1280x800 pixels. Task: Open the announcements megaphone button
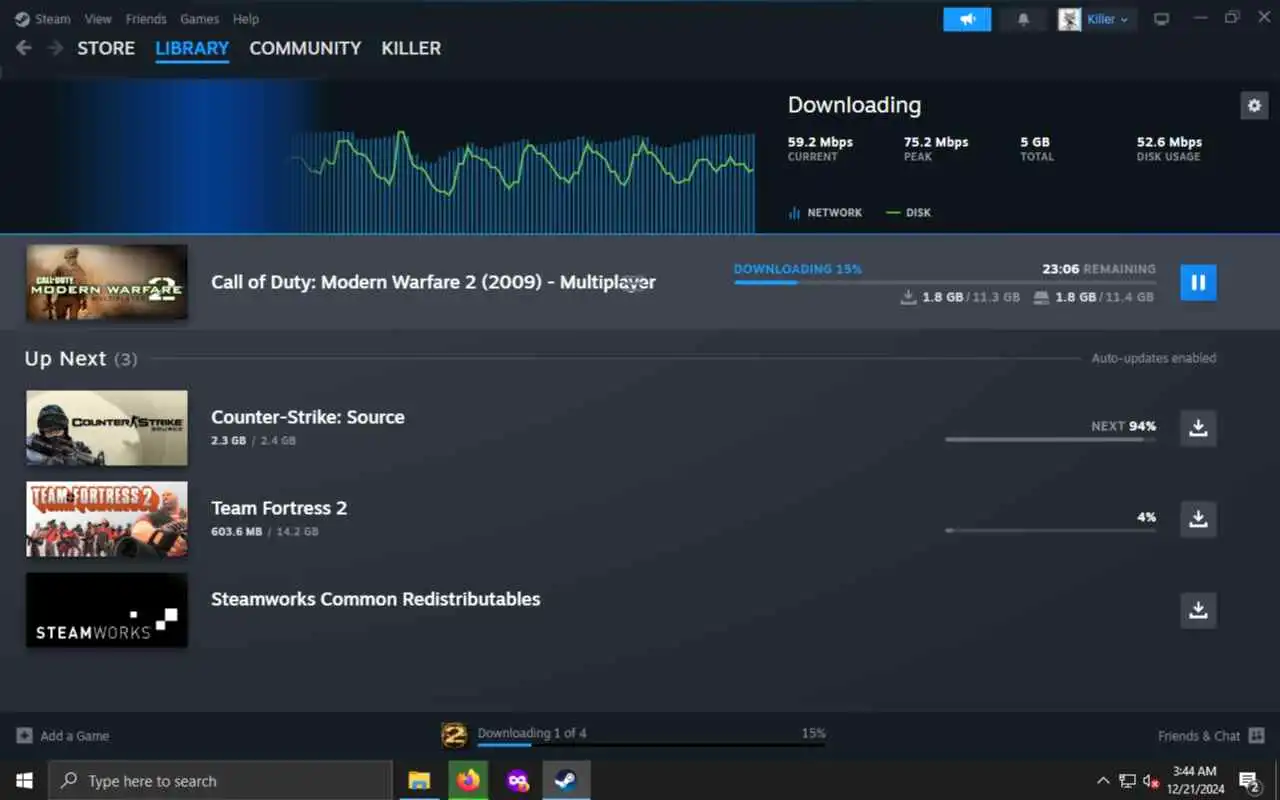pyautogui.click(x=967, y=19)
